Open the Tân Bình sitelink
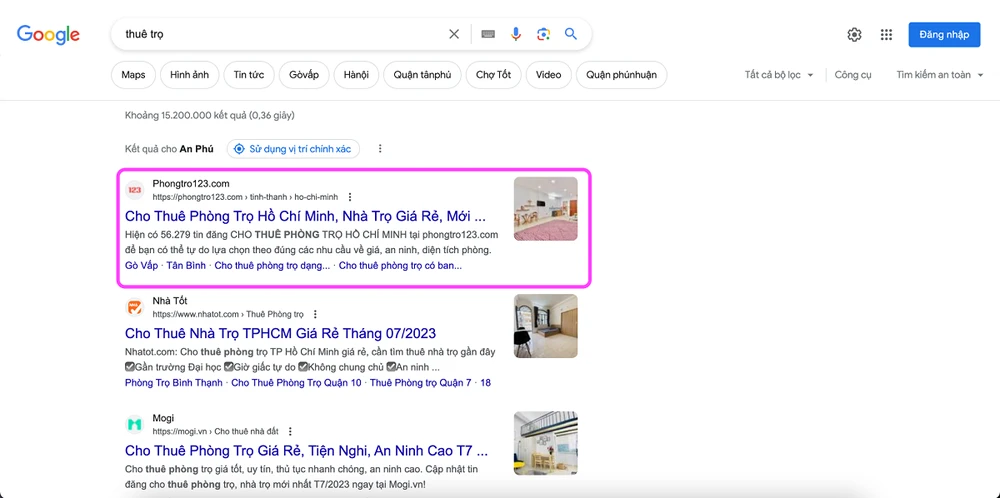Viewport: 1000px width, 498px height. point(186,265)
